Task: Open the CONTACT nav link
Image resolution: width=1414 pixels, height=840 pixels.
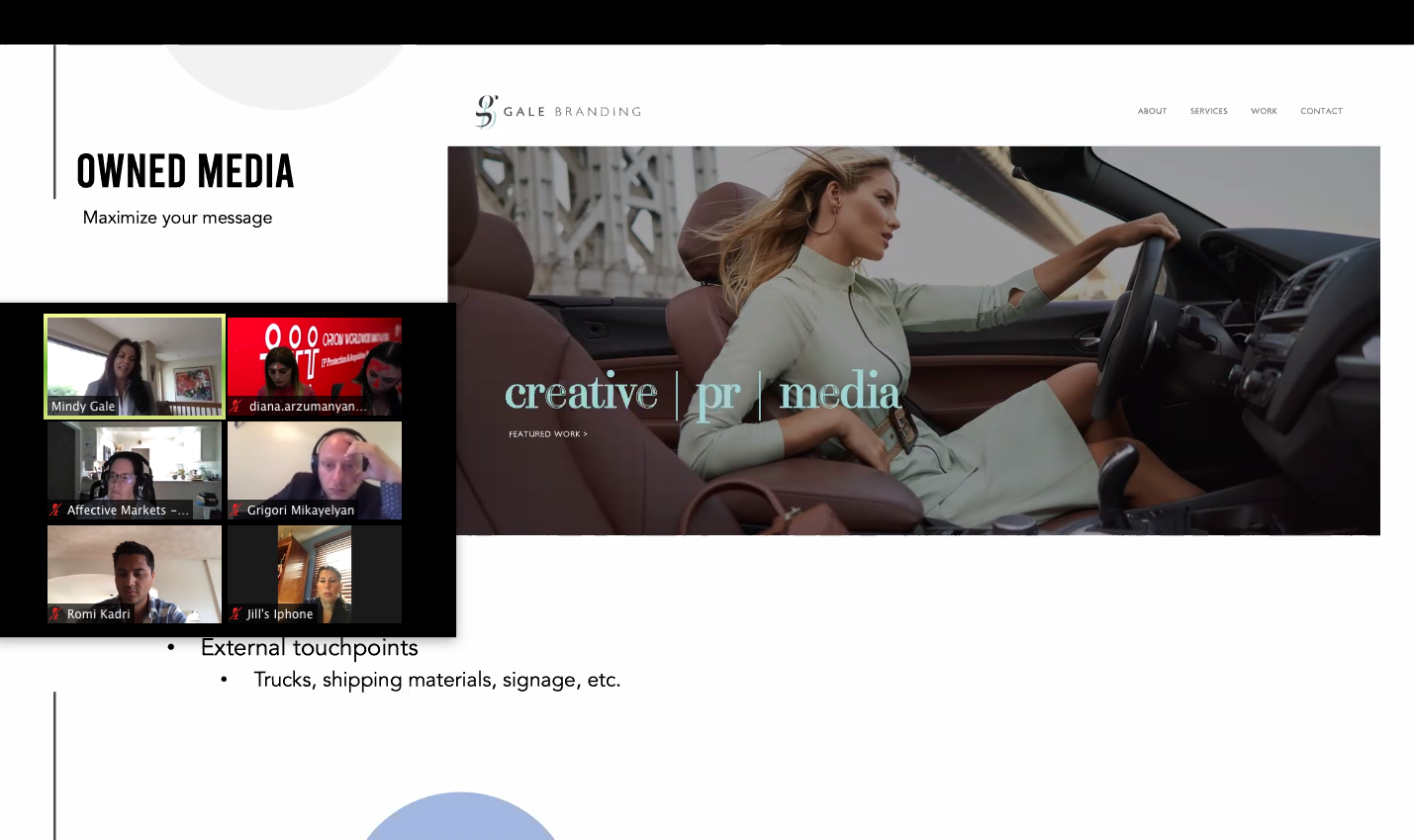Action: 1321,111
